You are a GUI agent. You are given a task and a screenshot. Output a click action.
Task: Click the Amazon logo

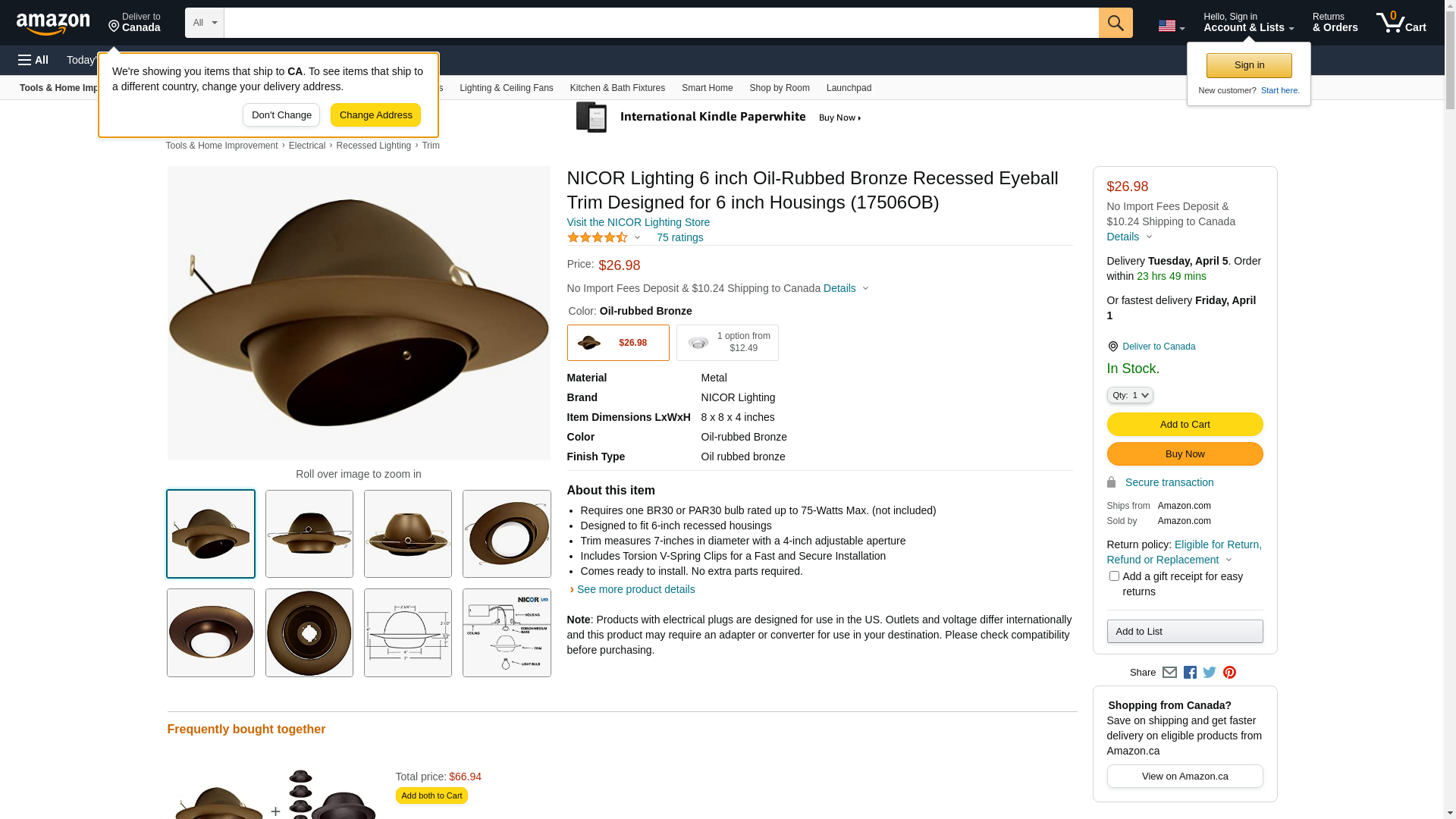(53, 24)
